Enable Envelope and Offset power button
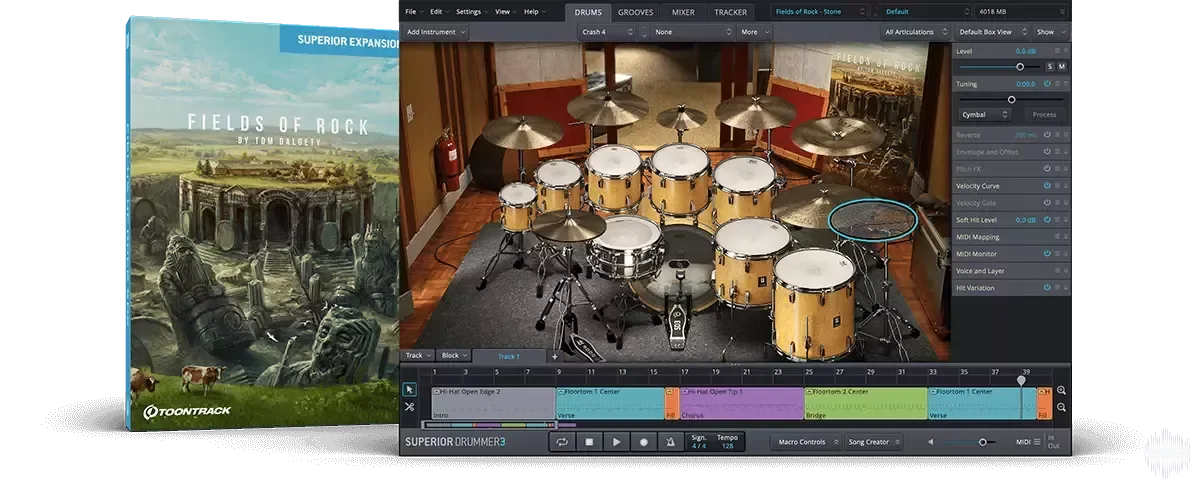Image resolution: width=1200 pixels, height=488 pixels. 1048,152
